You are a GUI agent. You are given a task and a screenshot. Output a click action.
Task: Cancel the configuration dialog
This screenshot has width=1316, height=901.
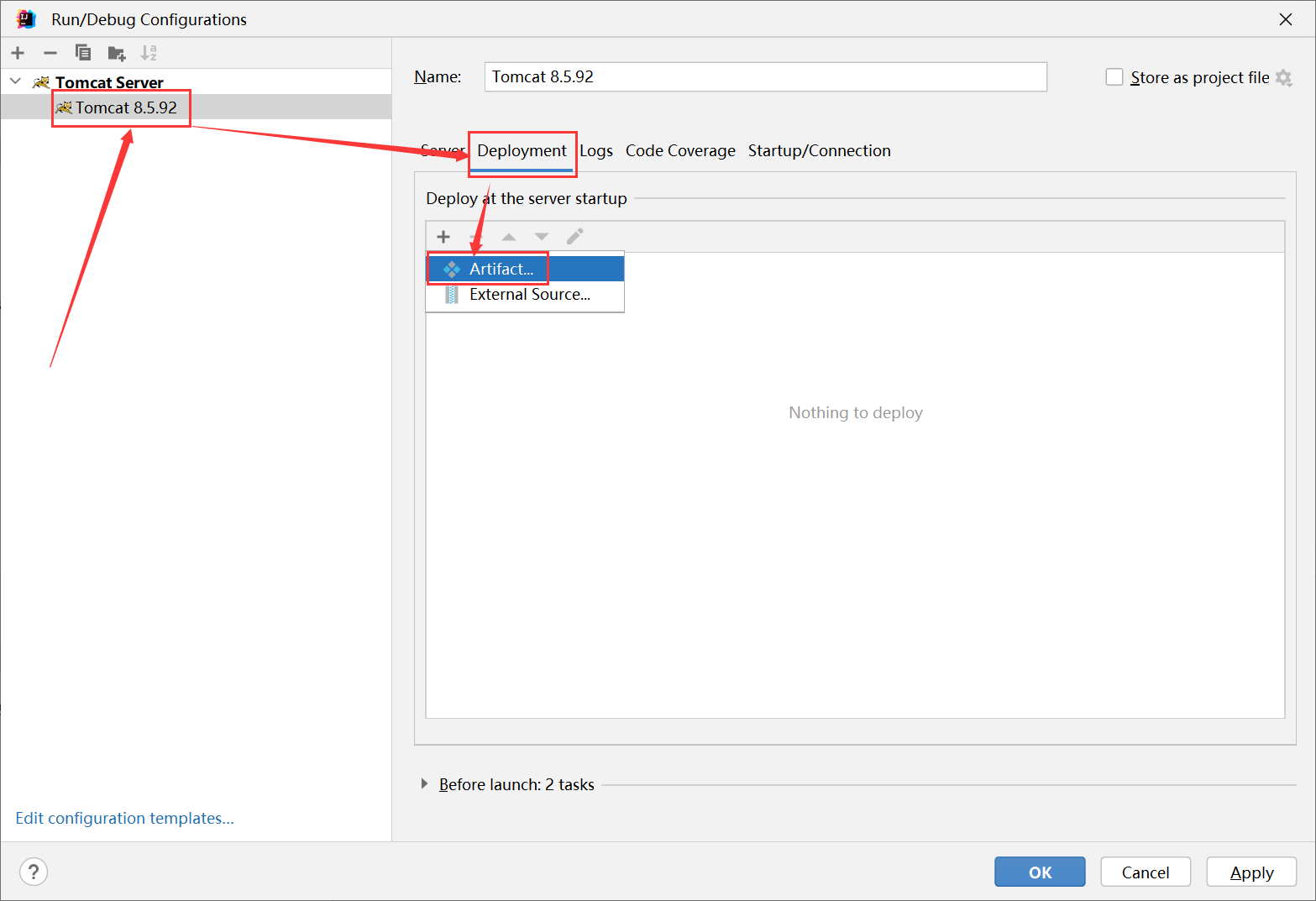[x=1146, y=872]
